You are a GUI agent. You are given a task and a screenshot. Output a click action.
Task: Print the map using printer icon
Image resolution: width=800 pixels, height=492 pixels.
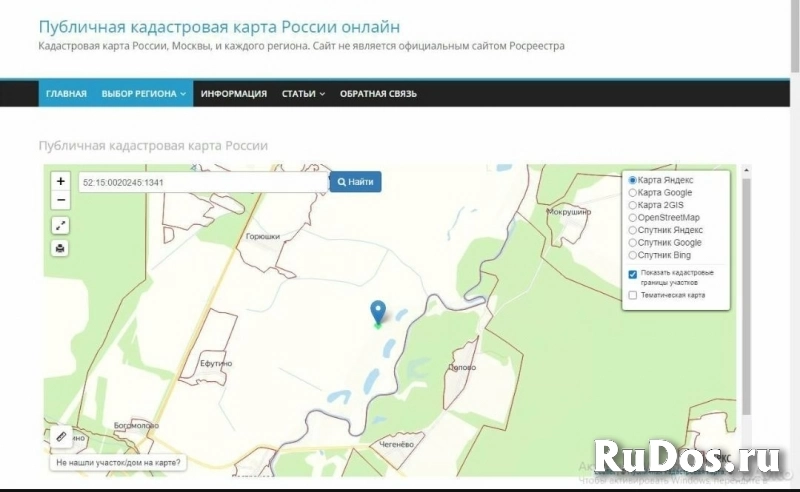[x=60, y=249]
